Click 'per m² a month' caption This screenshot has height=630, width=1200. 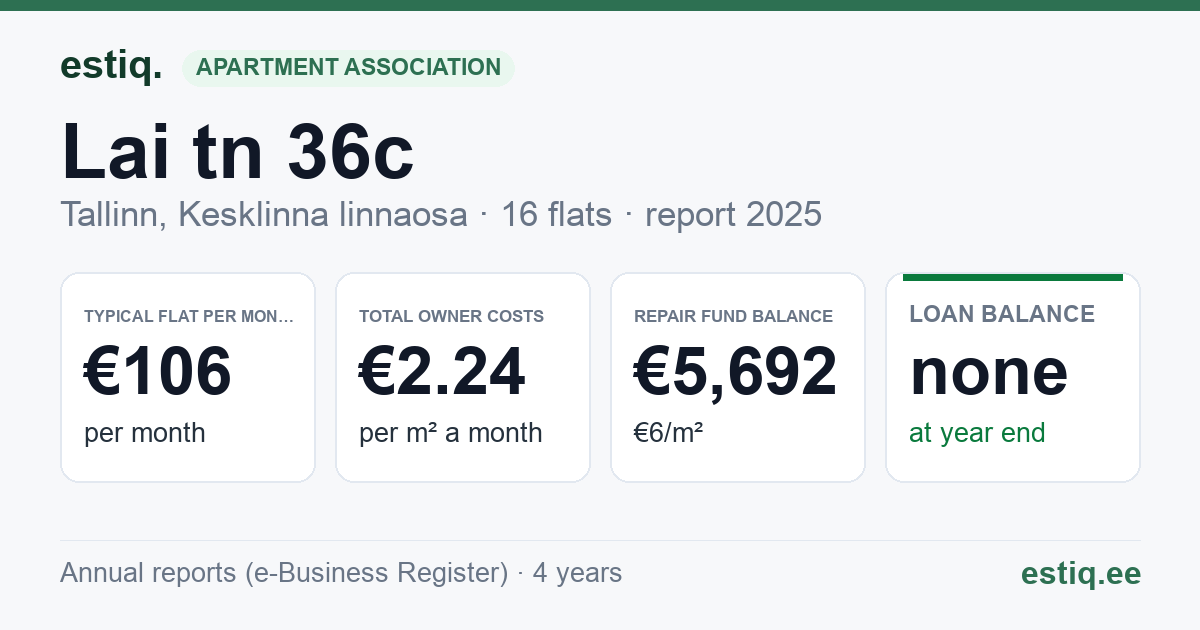[x=451, y=433]
